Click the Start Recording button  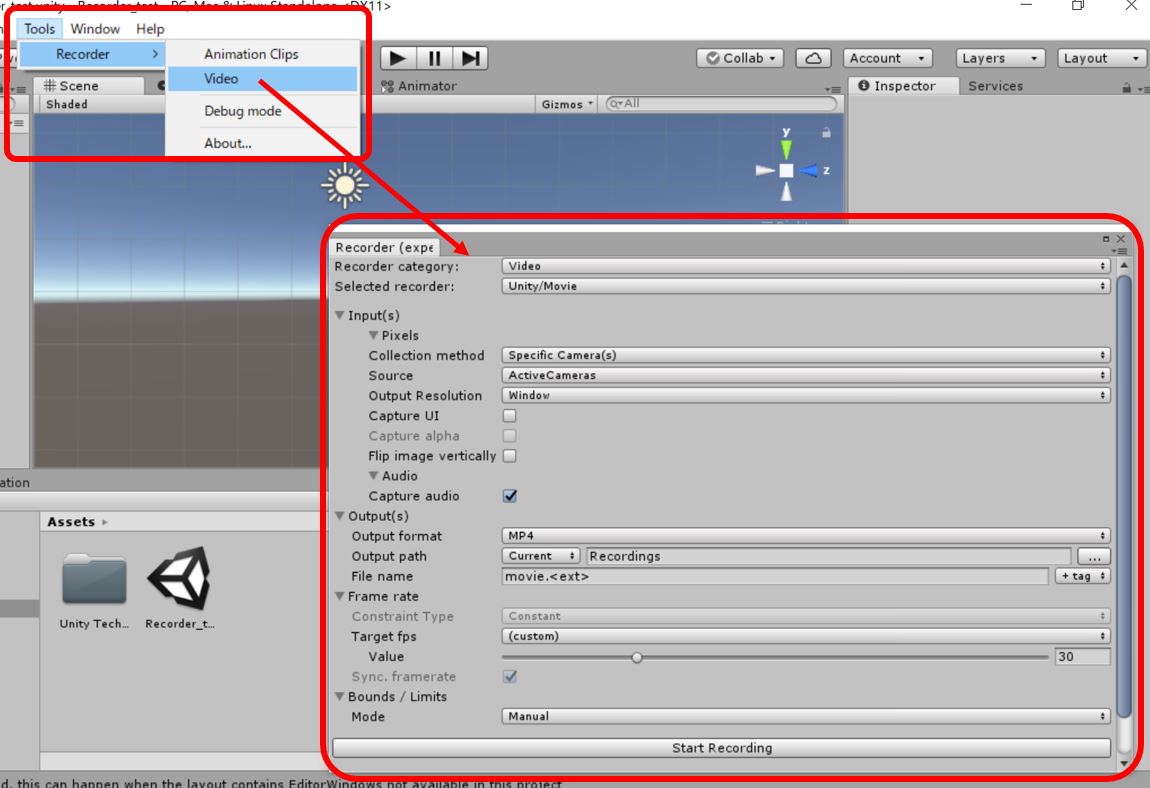coord(721,748)
